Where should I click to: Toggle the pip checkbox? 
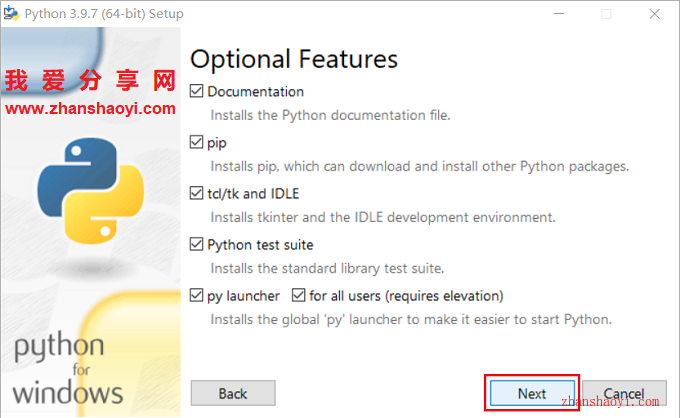pyautogui.click(x=196, y=142)
